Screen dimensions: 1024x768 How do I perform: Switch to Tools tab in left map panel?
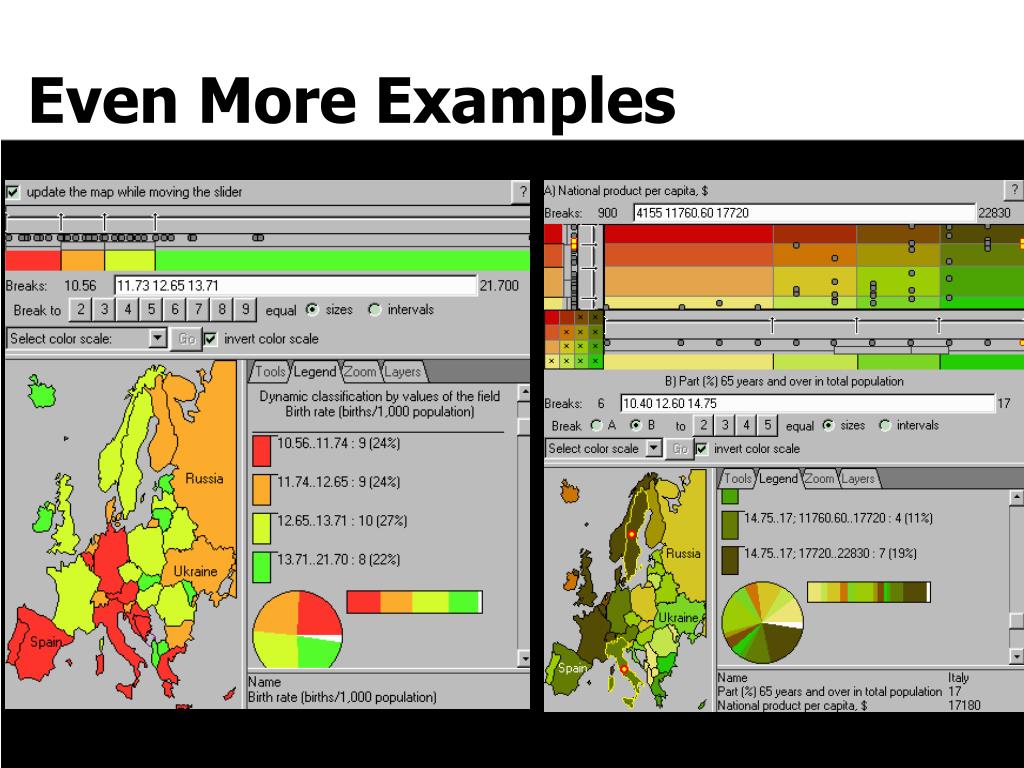point(269,372)
